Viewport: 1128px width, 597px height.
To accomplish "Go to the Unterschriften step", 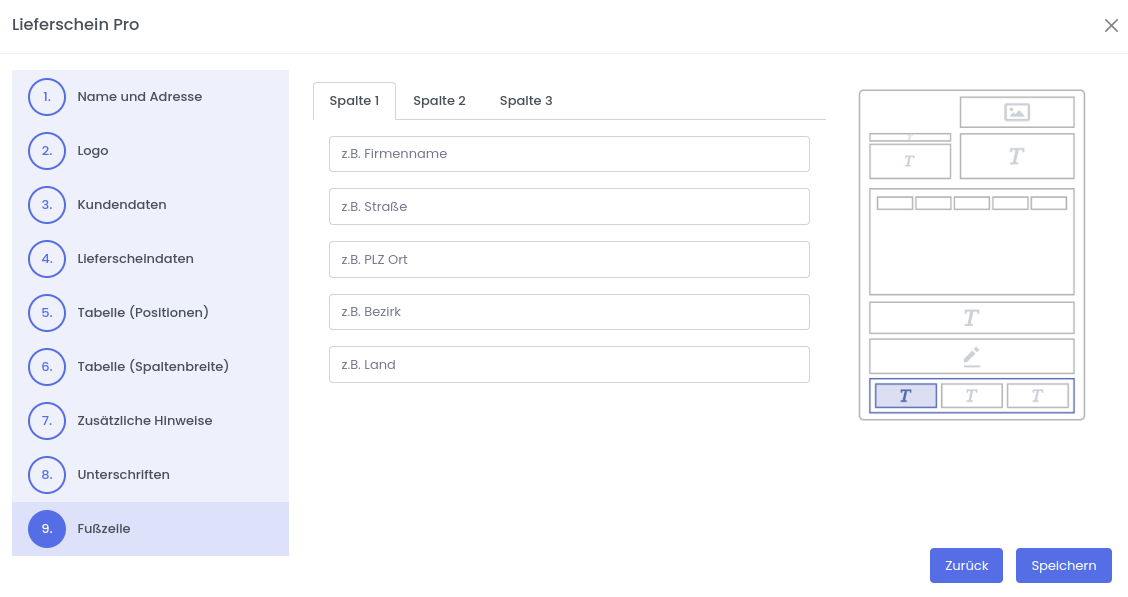I will tap(123, 475).
